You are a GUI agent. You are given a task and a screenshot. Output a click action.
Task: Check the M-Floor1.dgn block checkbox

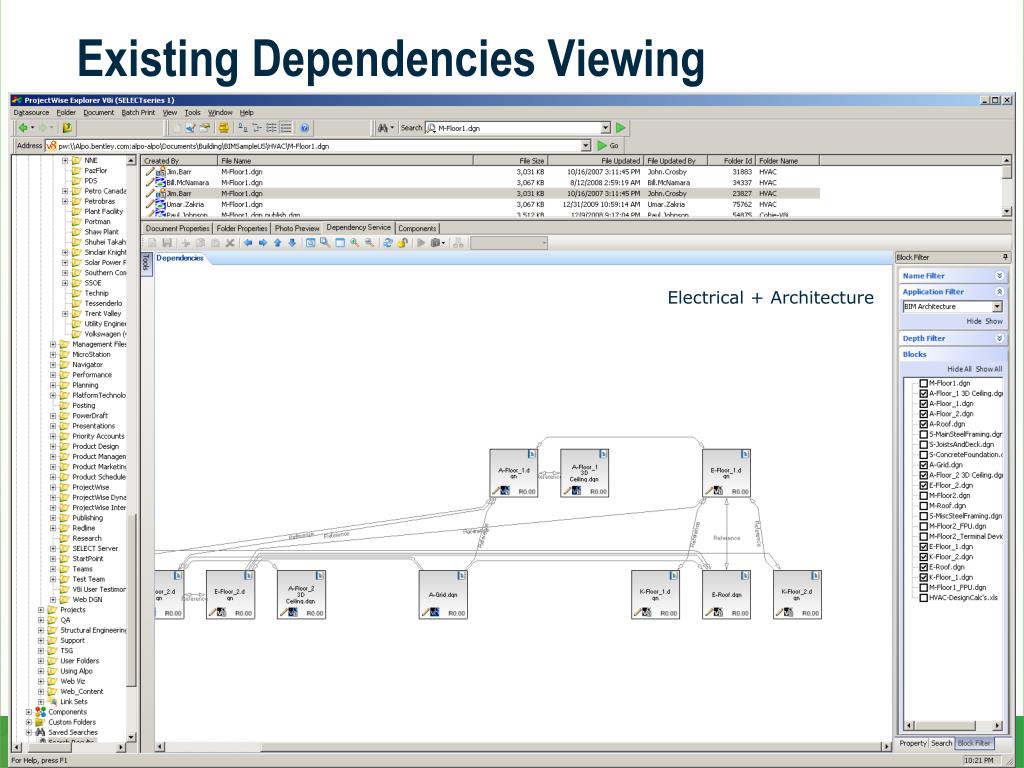[923, 383]
